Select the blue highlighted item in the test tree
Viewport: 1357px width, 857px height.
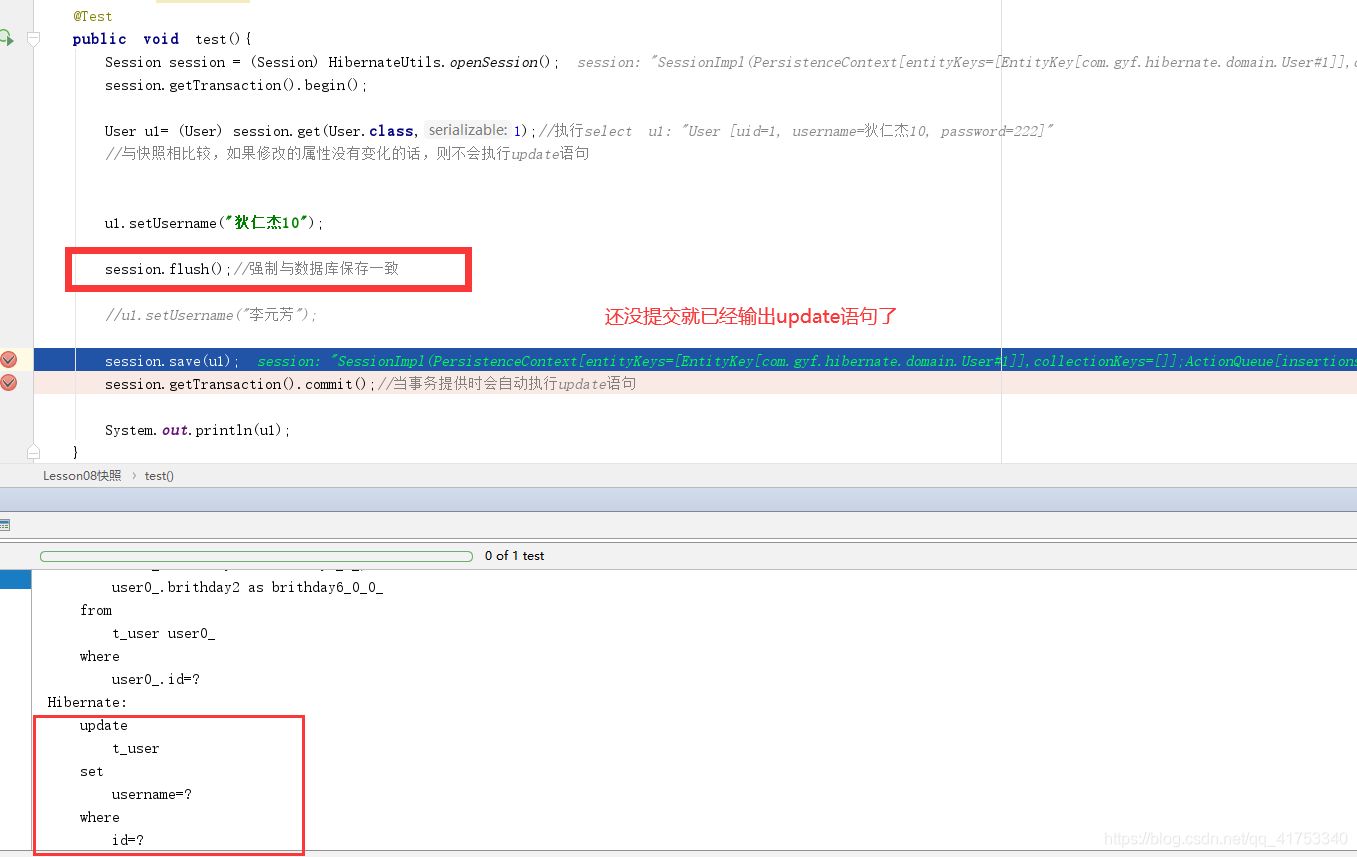click(15, 579)
